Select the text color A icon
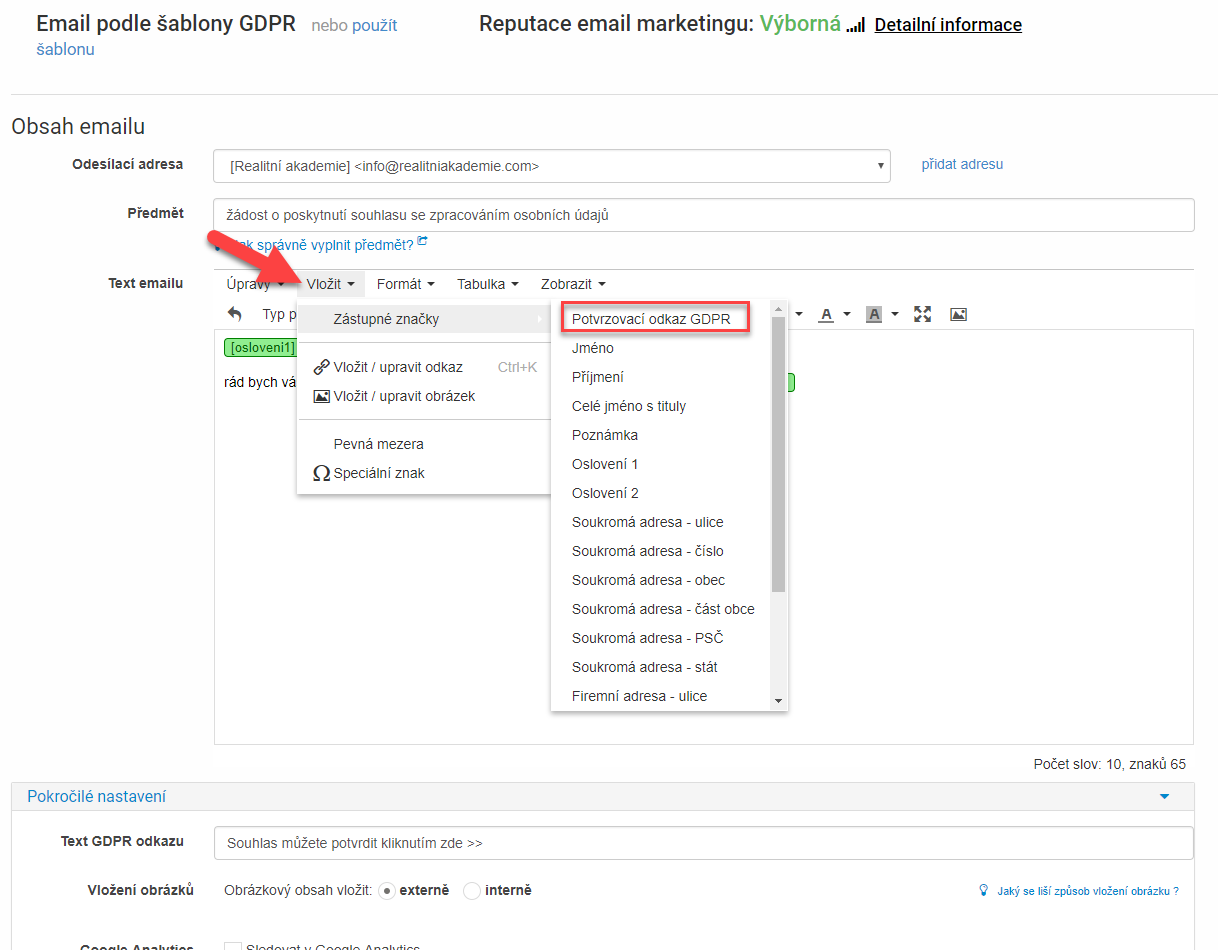Viewport: 1218px width, 950px height. [826, 315]
